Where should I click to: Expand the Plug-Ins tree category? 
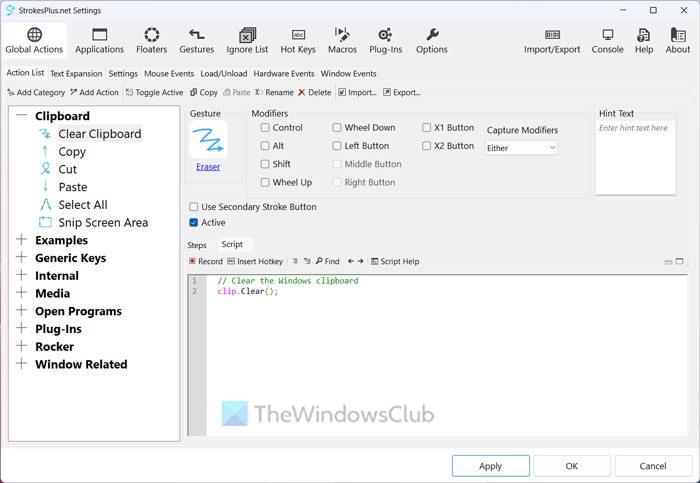click(21, 329)
